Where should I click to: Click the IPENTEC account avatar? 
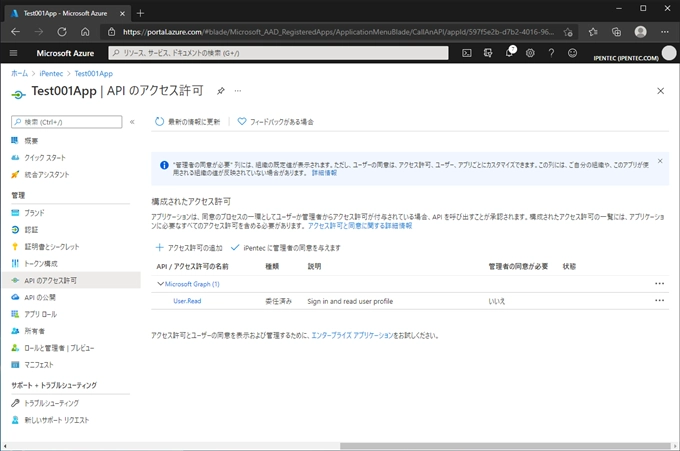coord(669,53)
